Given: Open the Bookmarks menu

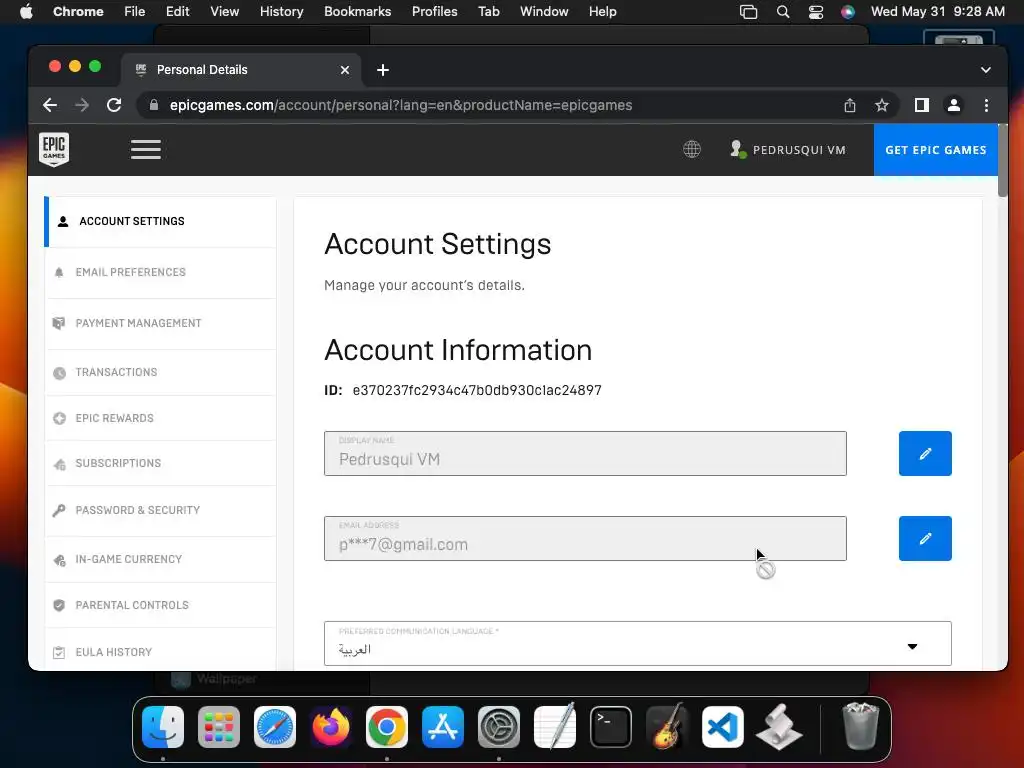Looking at the screenshot, I should [x=357, y=12].
